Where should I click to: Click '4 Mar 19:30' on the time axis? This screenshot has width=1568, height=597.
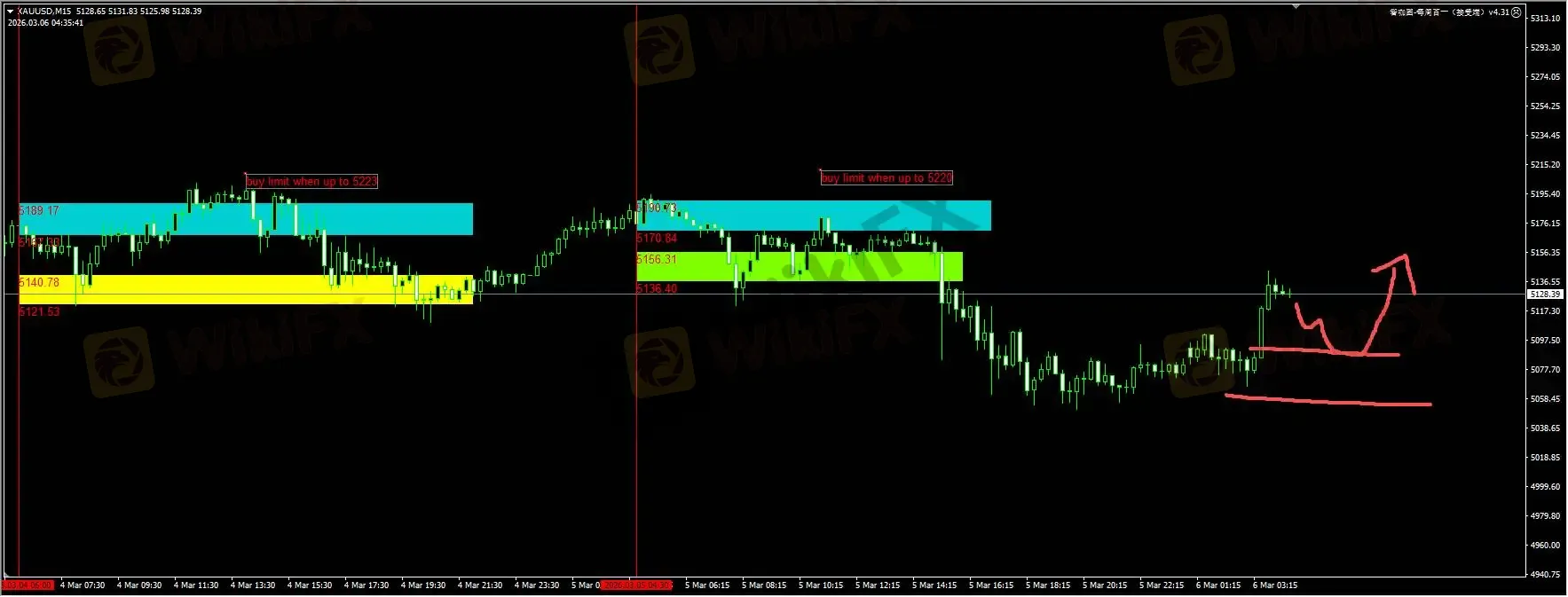click(423, 585)
